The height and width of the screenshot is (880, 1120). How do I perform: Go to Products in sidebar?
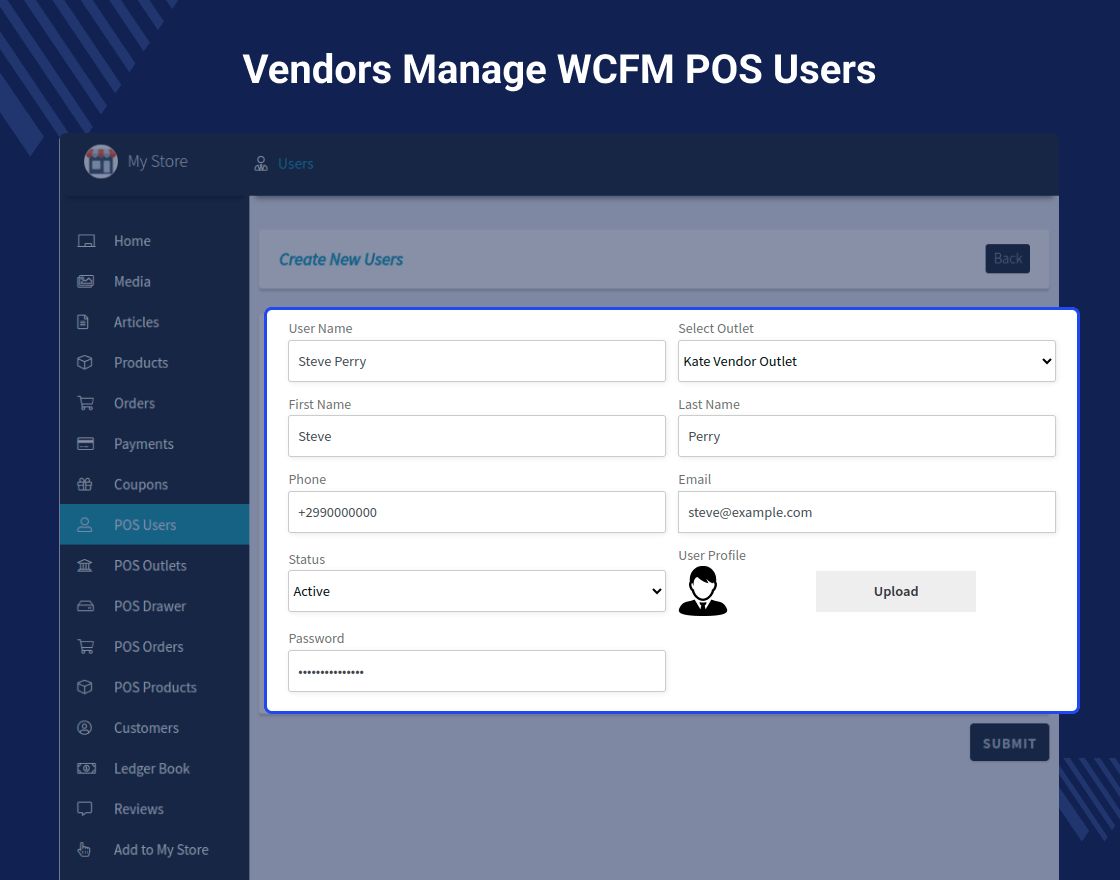155,362
